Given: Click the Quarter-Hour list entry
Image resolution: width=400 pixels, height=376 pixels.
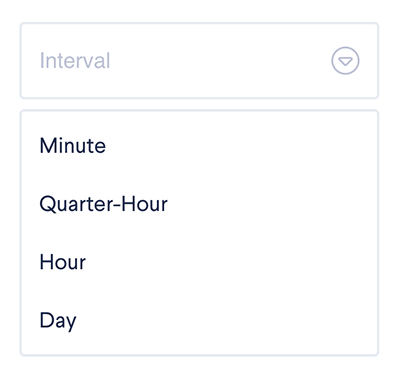Looking at the screenshot, I should (199, 204).
